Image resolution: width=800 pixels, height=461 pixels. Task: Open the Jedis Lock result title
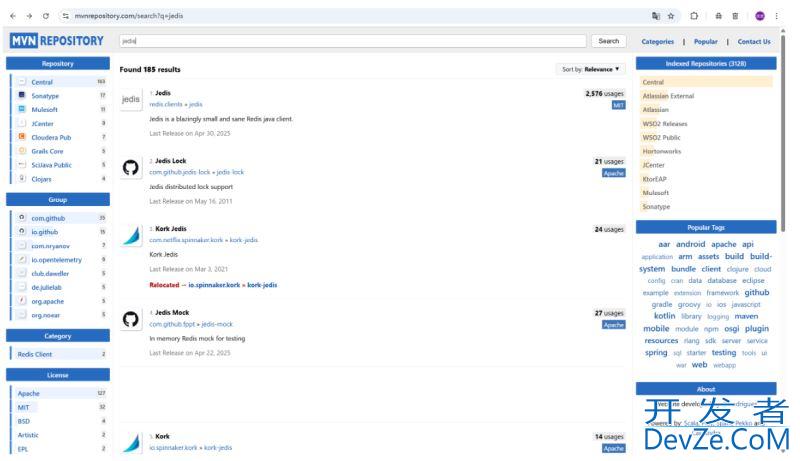click(170, 161)
